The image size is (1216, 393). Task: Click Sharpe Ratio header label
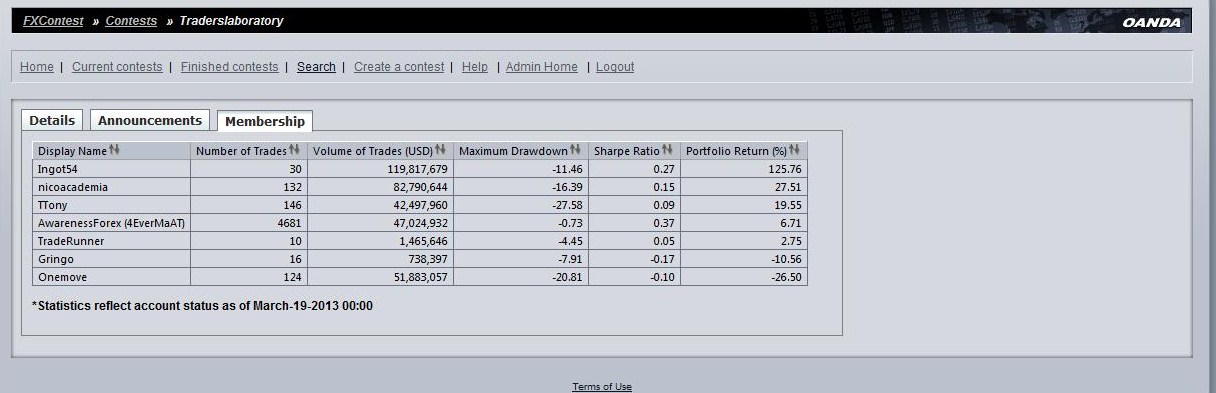[x=627, y=151]
